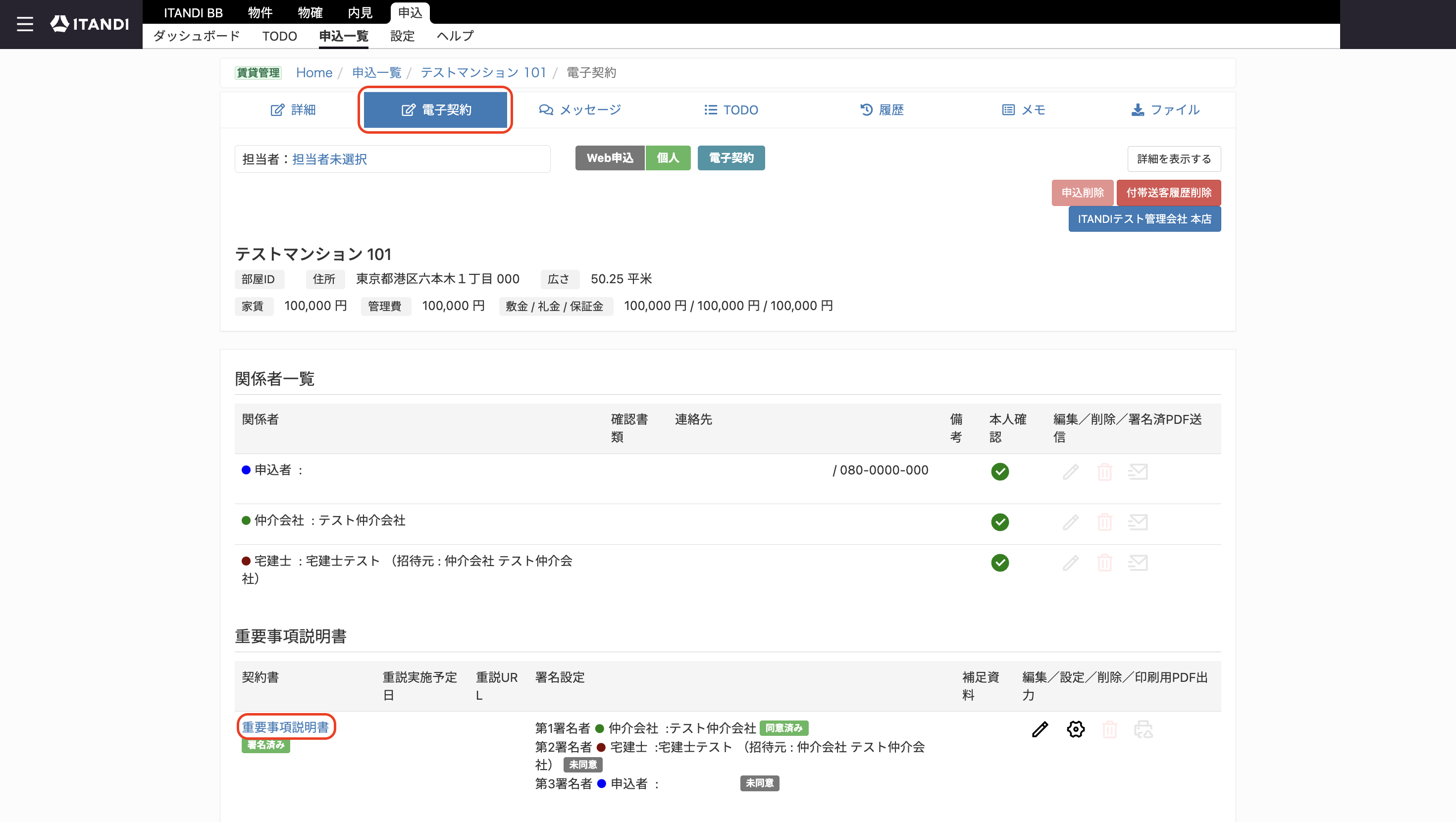
Task: Open the hamburger menu icon
Action: click(25, 24)
